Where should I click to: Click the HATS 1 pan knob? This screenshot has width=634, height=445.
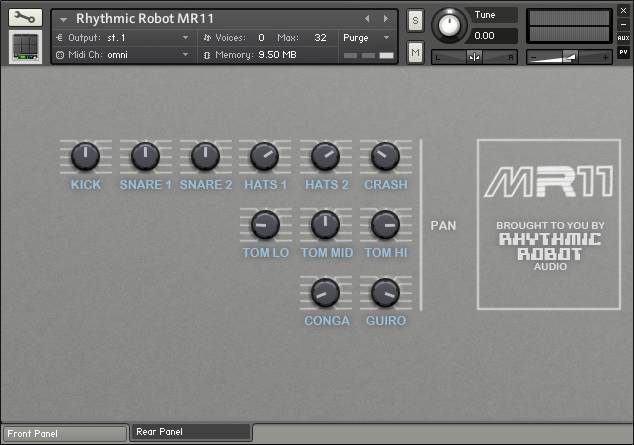(x=265, y=156)
